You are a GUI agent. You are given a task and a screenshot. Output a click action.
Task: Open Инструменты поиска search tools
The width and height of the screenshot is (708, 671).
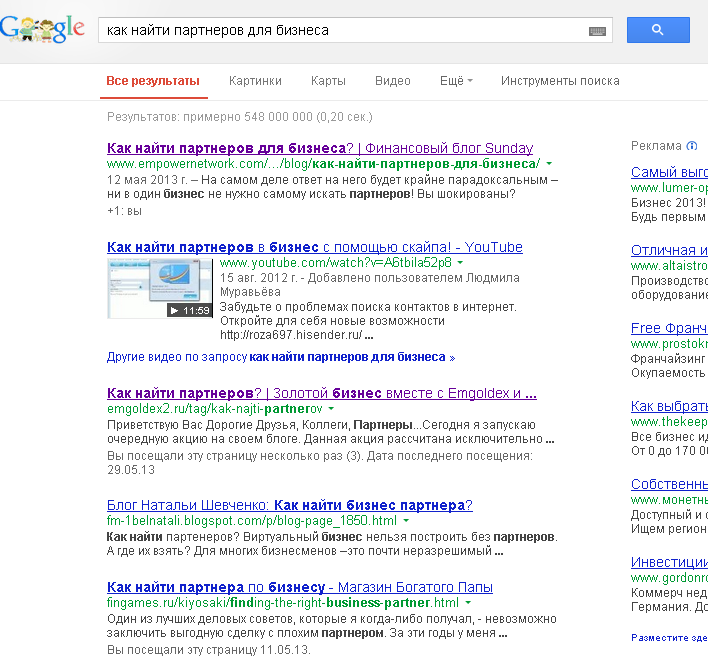click(x=560, y=81)
